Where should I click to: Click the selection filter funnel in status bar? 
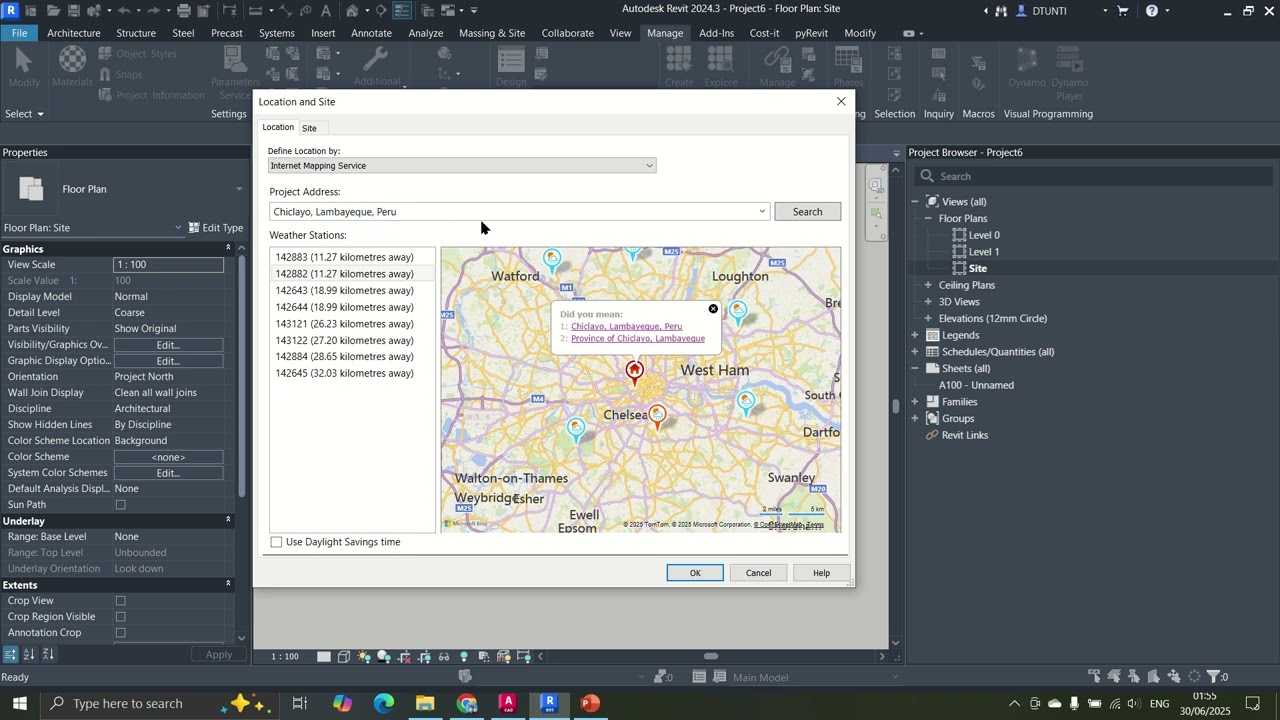[1213, 677]
